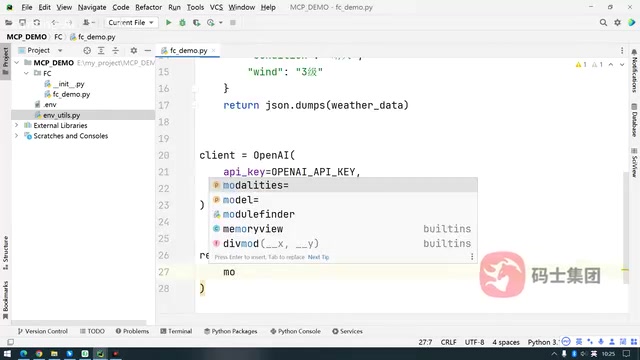The width and height of the screenshot is (640, 360).
Task: Close the fc_demo.py editor tab
Action: 213,51
